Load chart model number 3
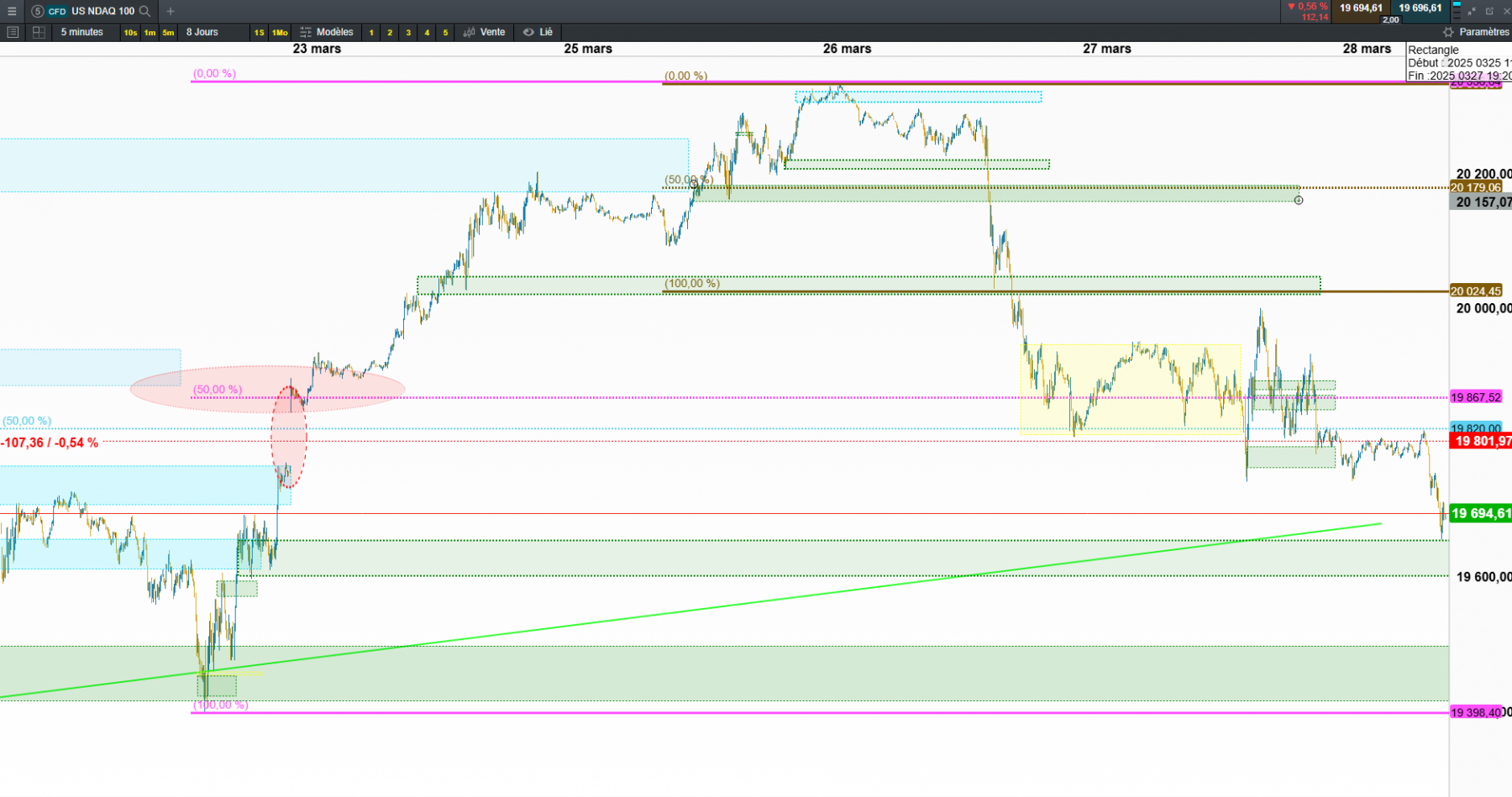 (408, 33)
